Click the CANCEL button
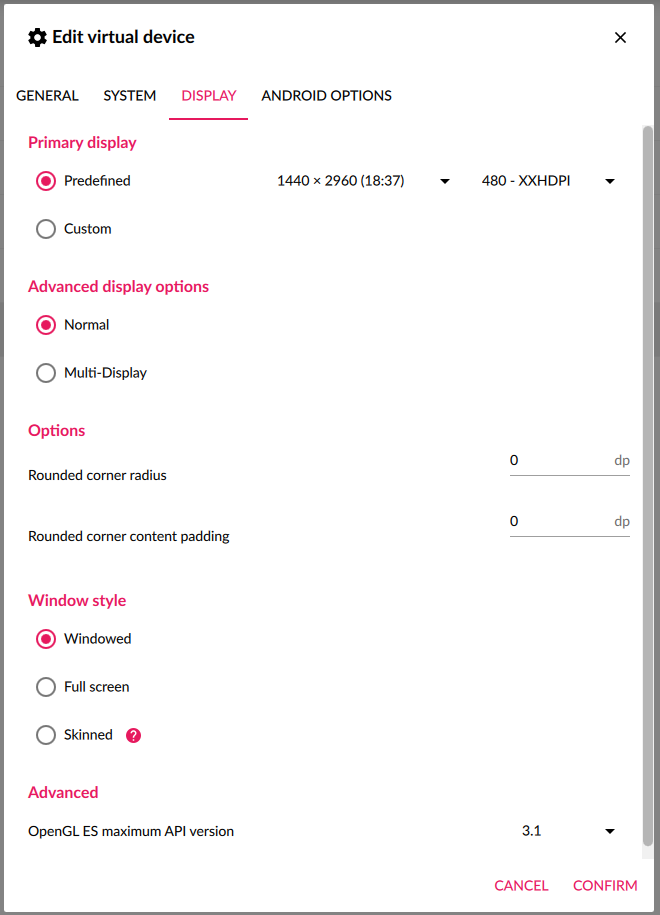Viewport: 660px width, 915px height. (521, 885)
